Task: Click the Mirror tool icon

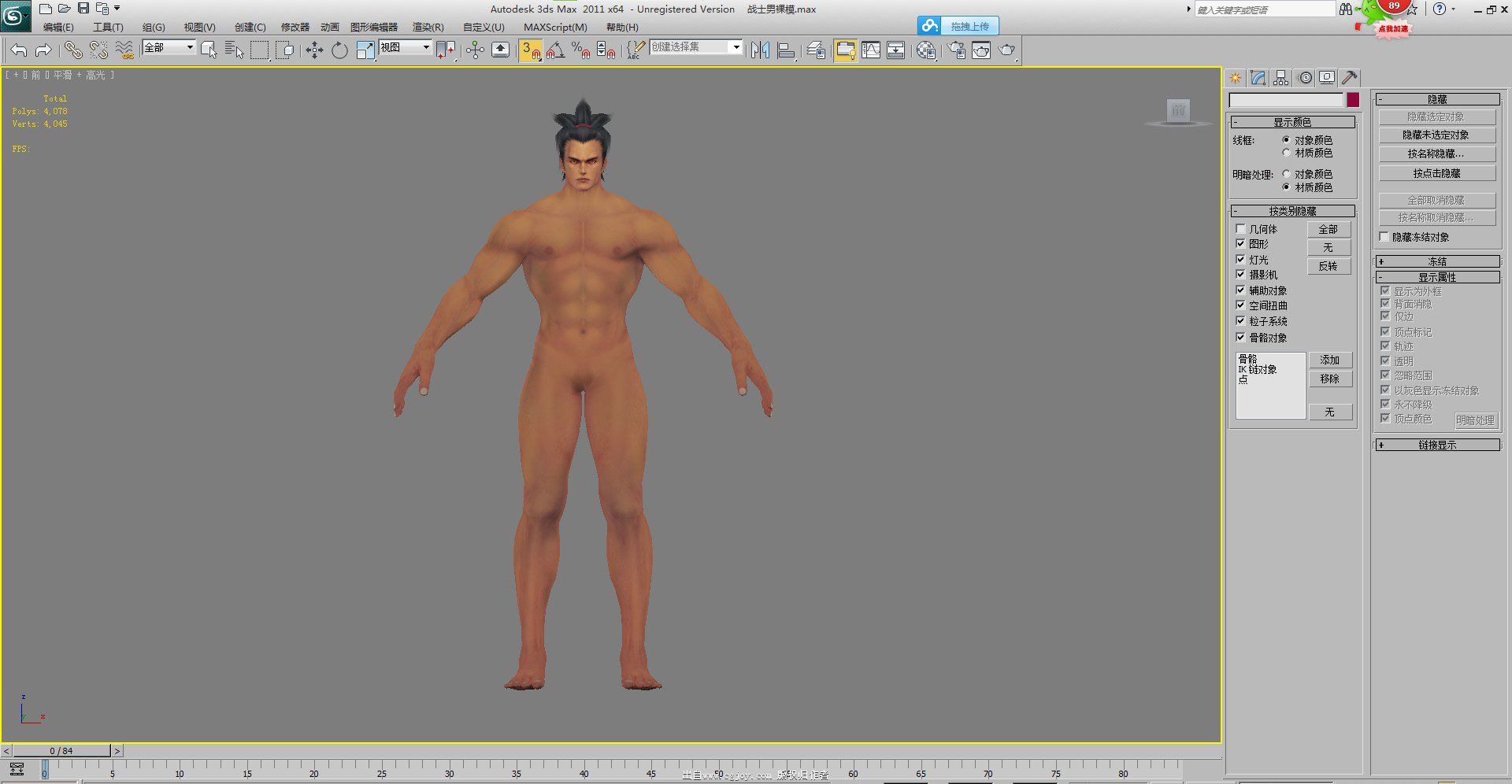Action: click(760, 50)
